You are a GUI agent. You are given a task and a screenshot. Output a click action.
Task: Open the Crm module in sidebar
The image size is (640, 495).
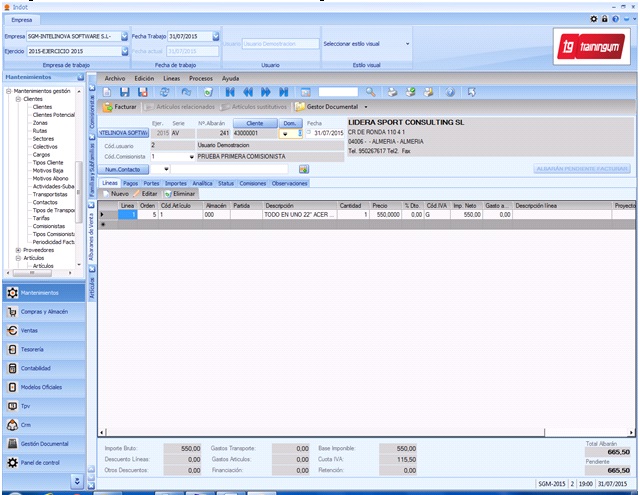[x=26, y=424]
